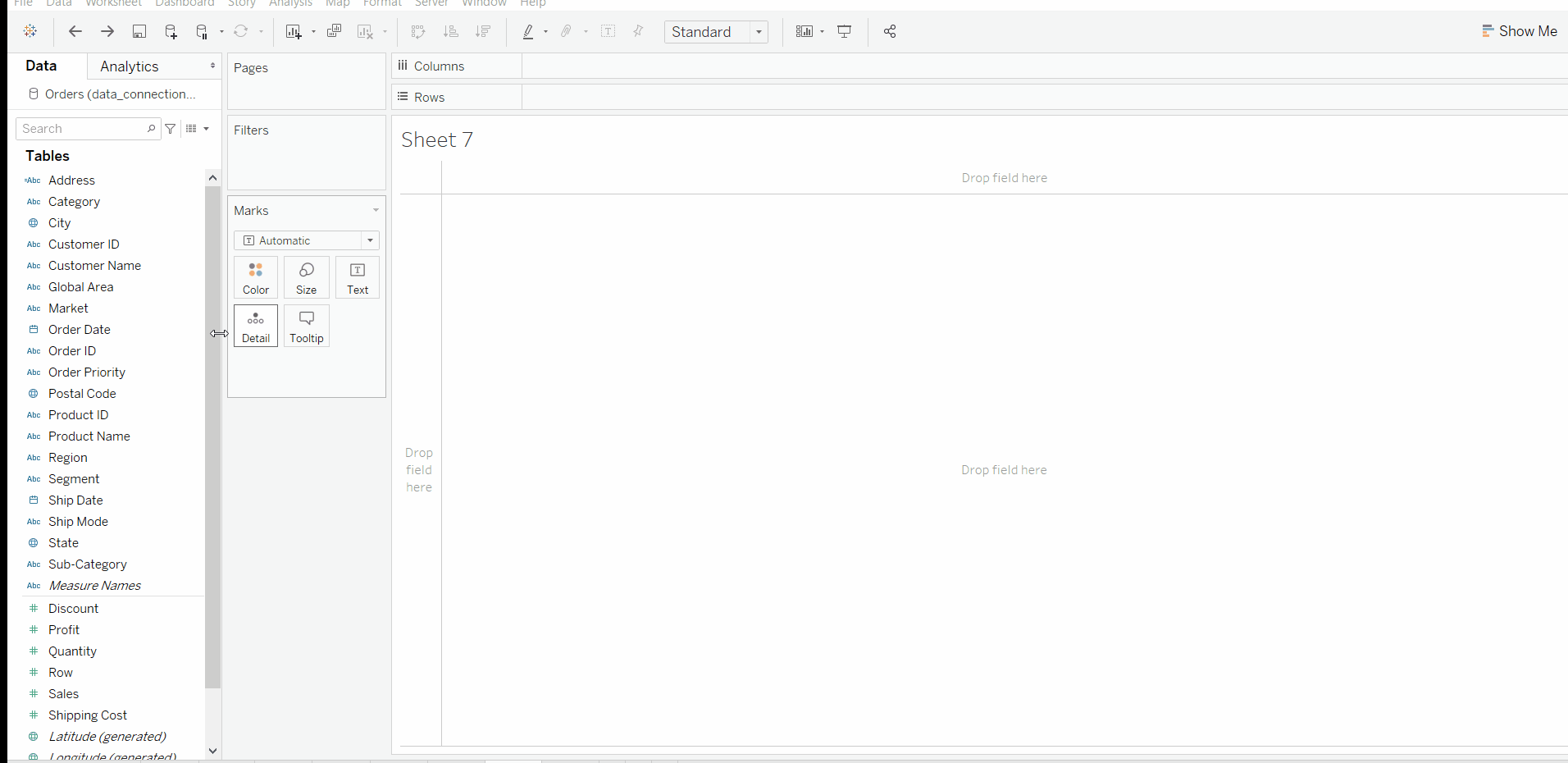The height and width of the screenshot is (763, 1568).
Task: Open dropdown beside Pause Auto Updates
Action: 221,31
